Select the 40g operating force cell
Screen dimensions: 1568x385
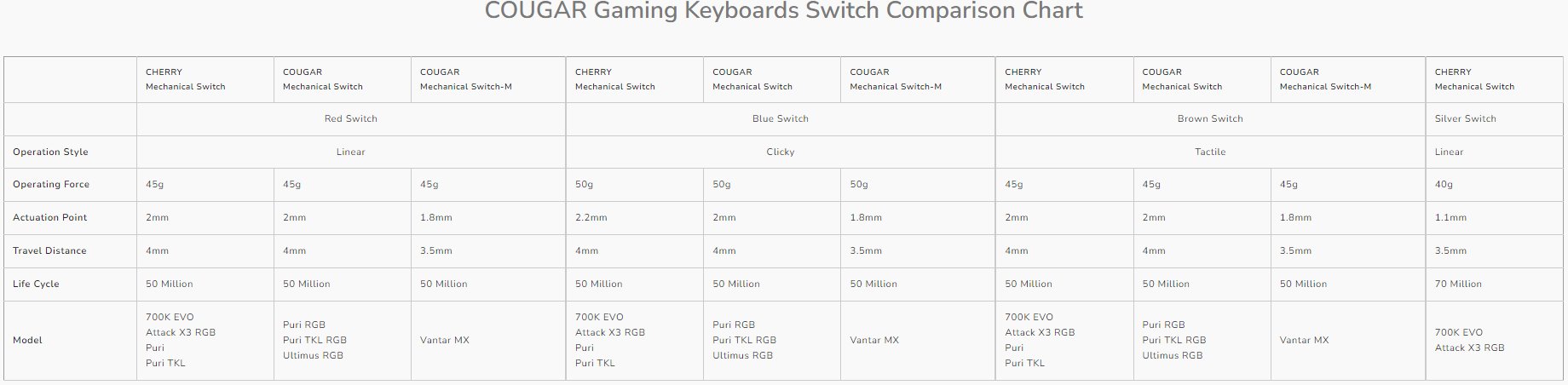click(x=1444, y=185)
